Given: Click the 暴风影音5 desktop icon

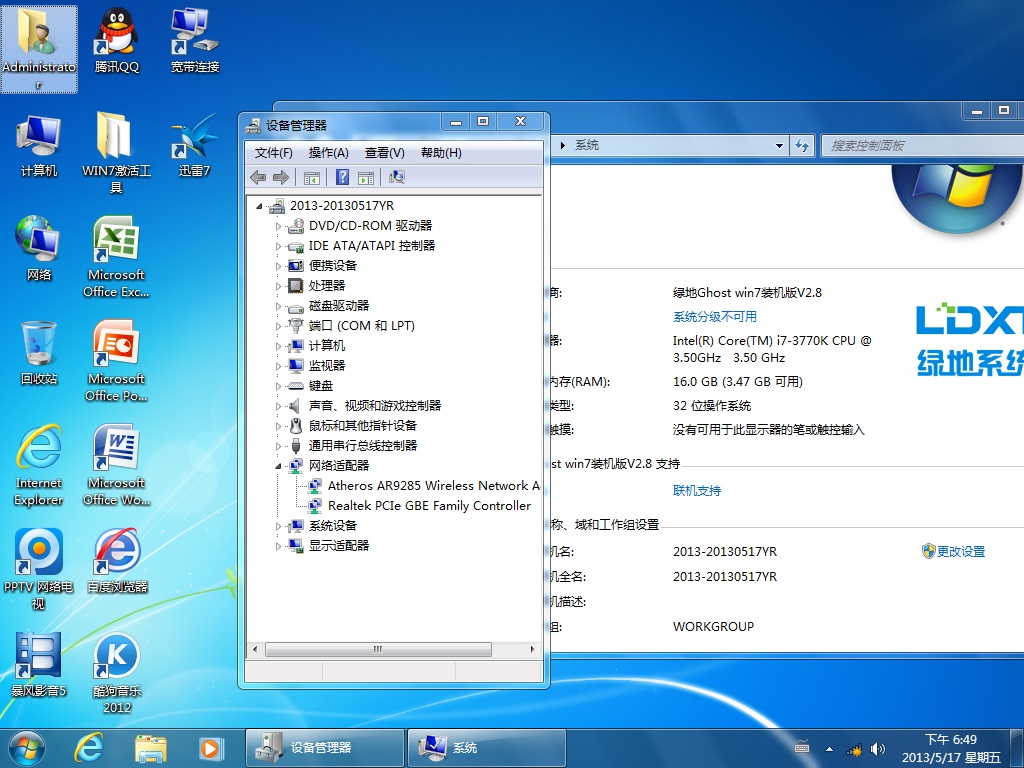Looking at the screenshot, I should 39,664.
